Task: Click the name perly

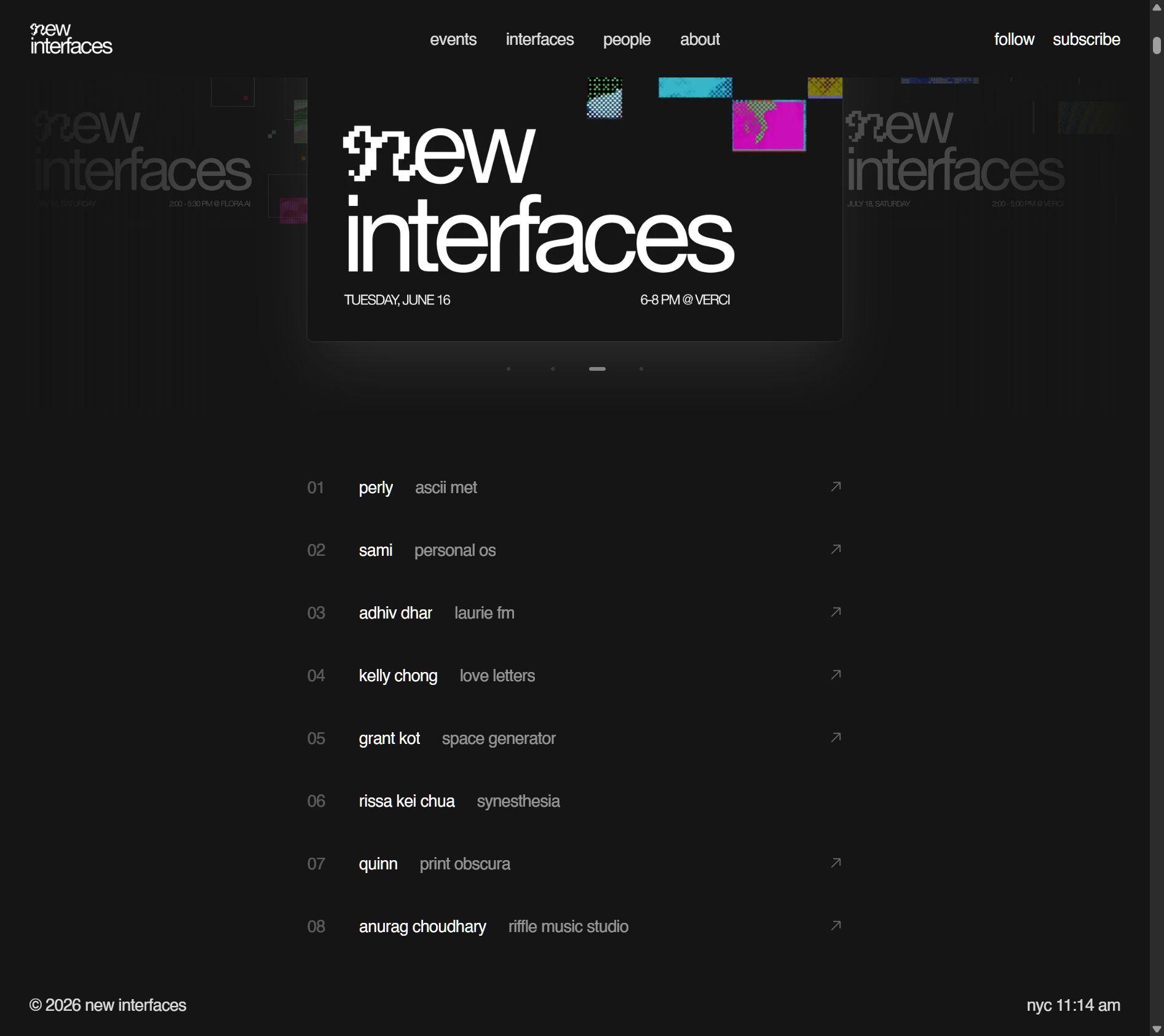Action: tap(376, 488)
